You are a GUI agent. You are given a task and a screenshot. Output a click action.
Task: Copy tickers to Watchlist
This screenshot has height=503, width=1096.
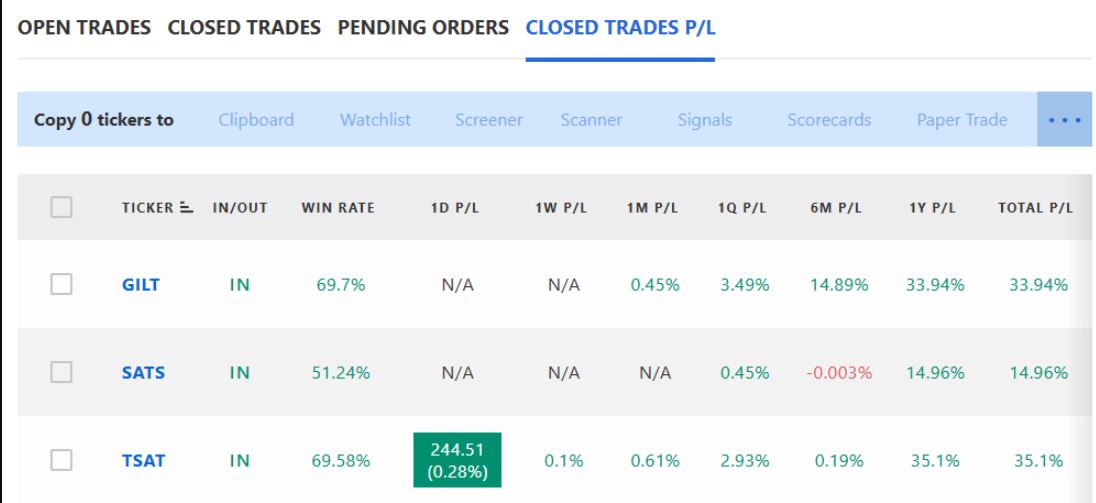point(375,120)
